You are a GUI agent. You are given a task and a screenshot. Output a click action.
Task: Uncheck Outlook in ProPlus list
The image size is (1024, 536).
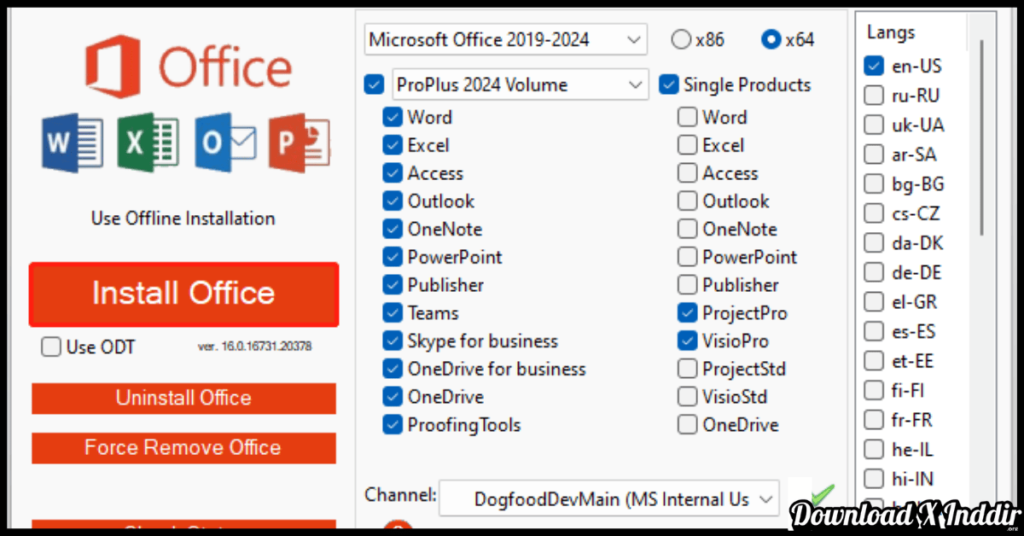392,201
